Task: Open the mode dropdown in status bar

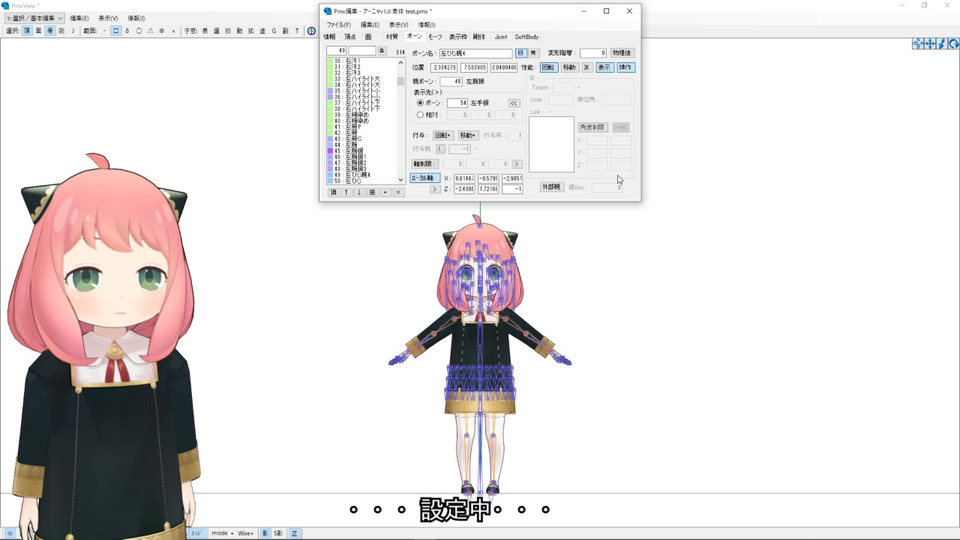Action: [x=222, y=533]
